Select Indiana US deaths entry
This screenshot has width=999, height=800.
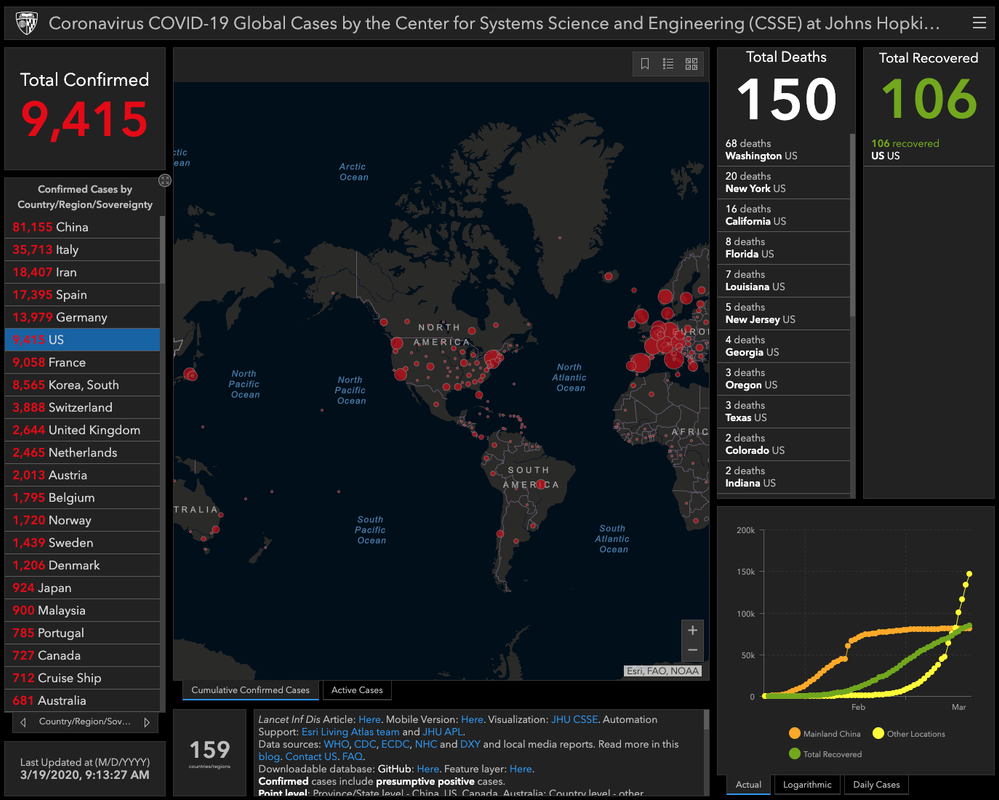784,477
